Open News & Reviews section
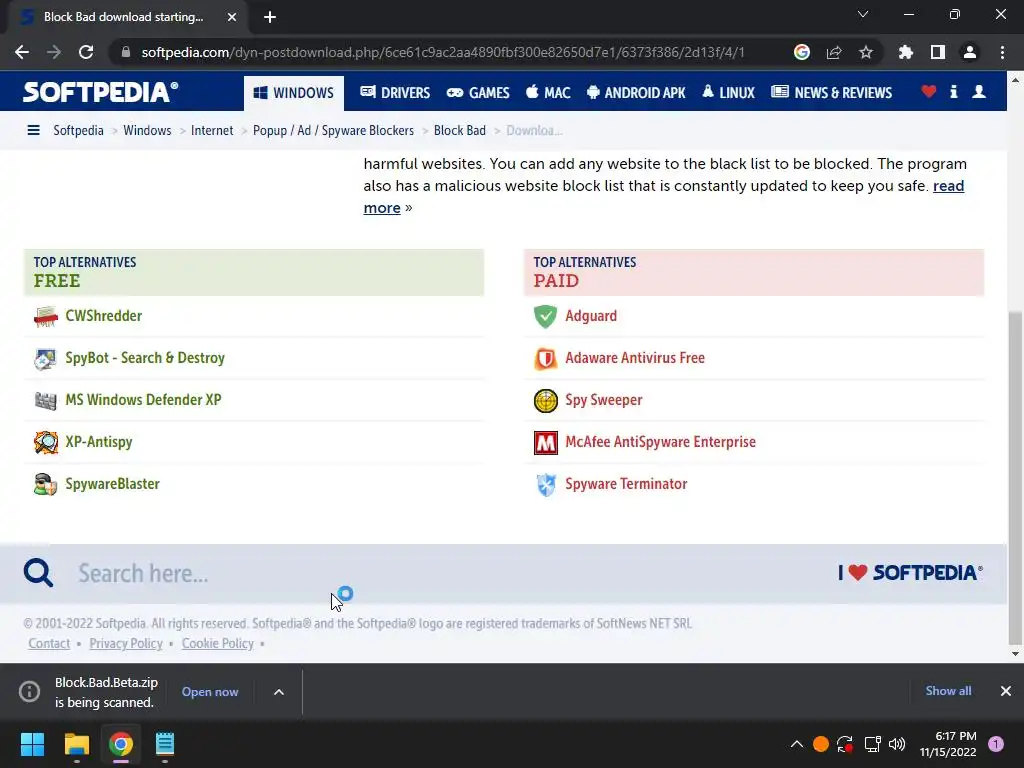The width and height of the screenshot is (1024, 768). click(831, 93)
